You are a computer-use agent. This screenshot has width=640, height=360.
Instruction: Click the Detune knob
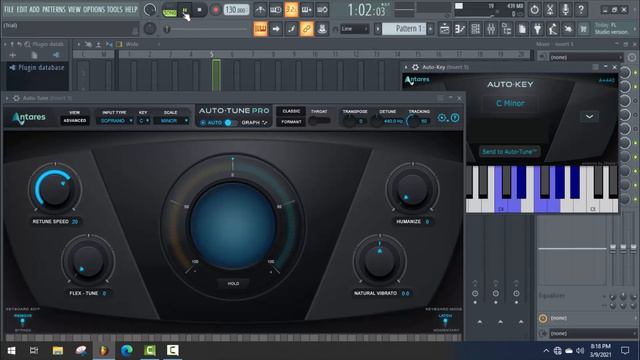(x=376, y=121)
